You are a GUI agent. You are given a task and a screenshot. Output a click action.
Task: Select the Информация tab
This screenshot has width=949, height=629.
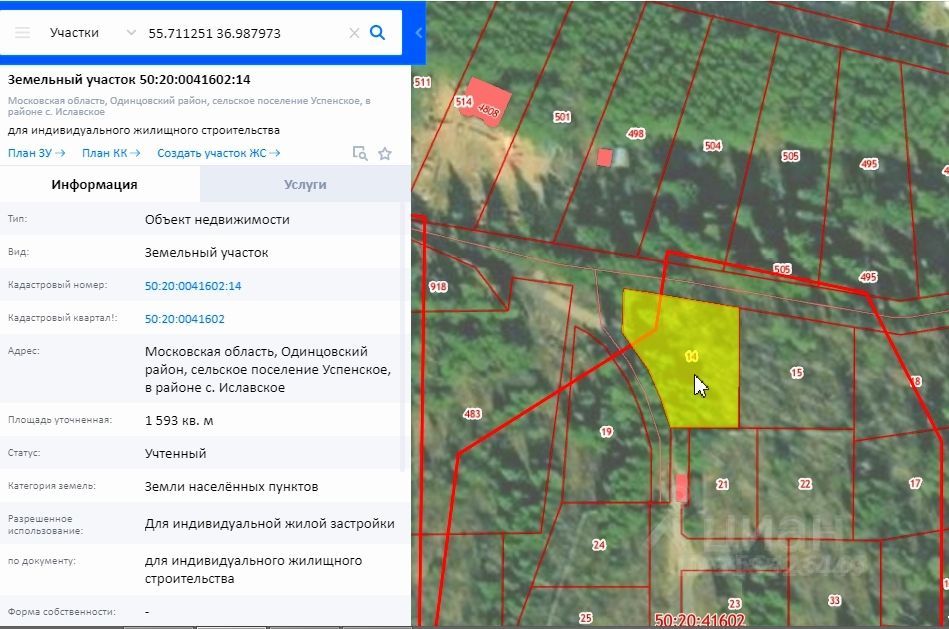tap(95, 184)
